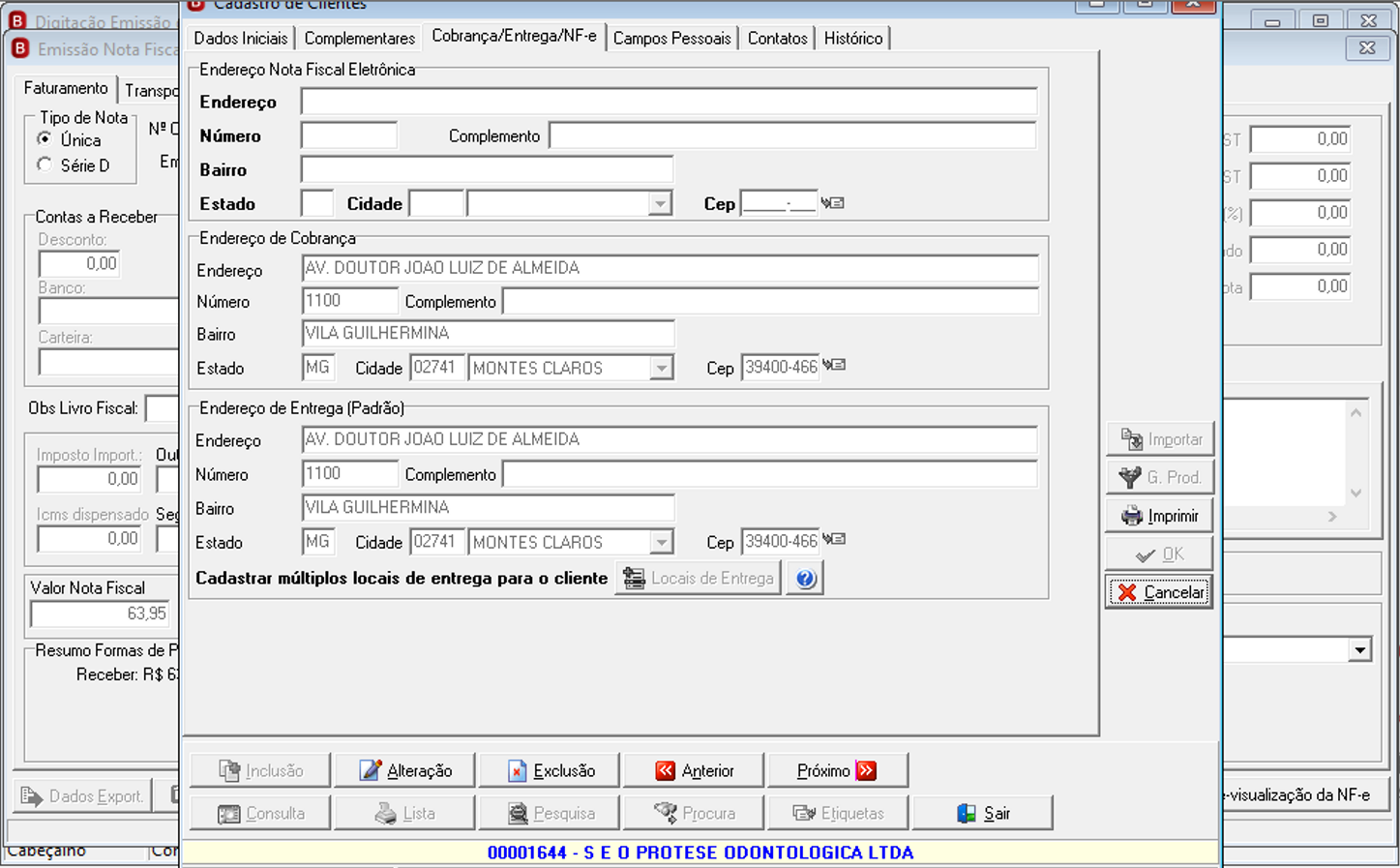This screenshot has width=1400, height=868.
Task: Click the CEP lookup icon in Endereço de Entrega
Action: pos(833,540)
